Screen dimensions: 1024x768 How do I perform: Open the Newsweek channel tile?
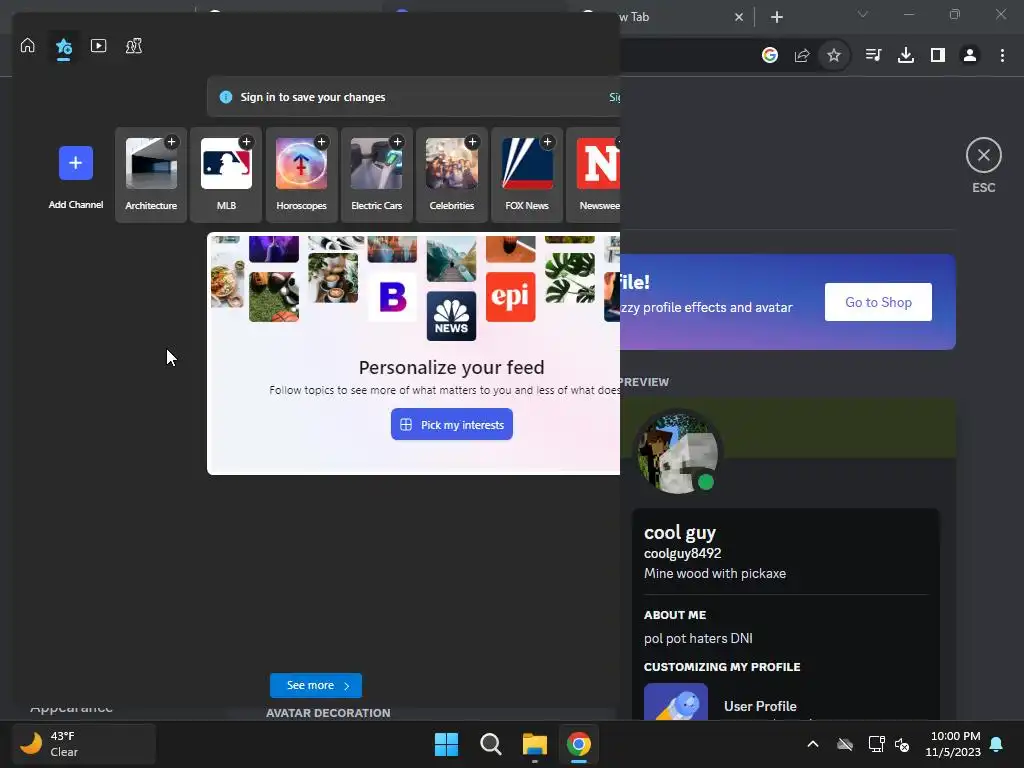pyautogui.click(x=594, y=175)
